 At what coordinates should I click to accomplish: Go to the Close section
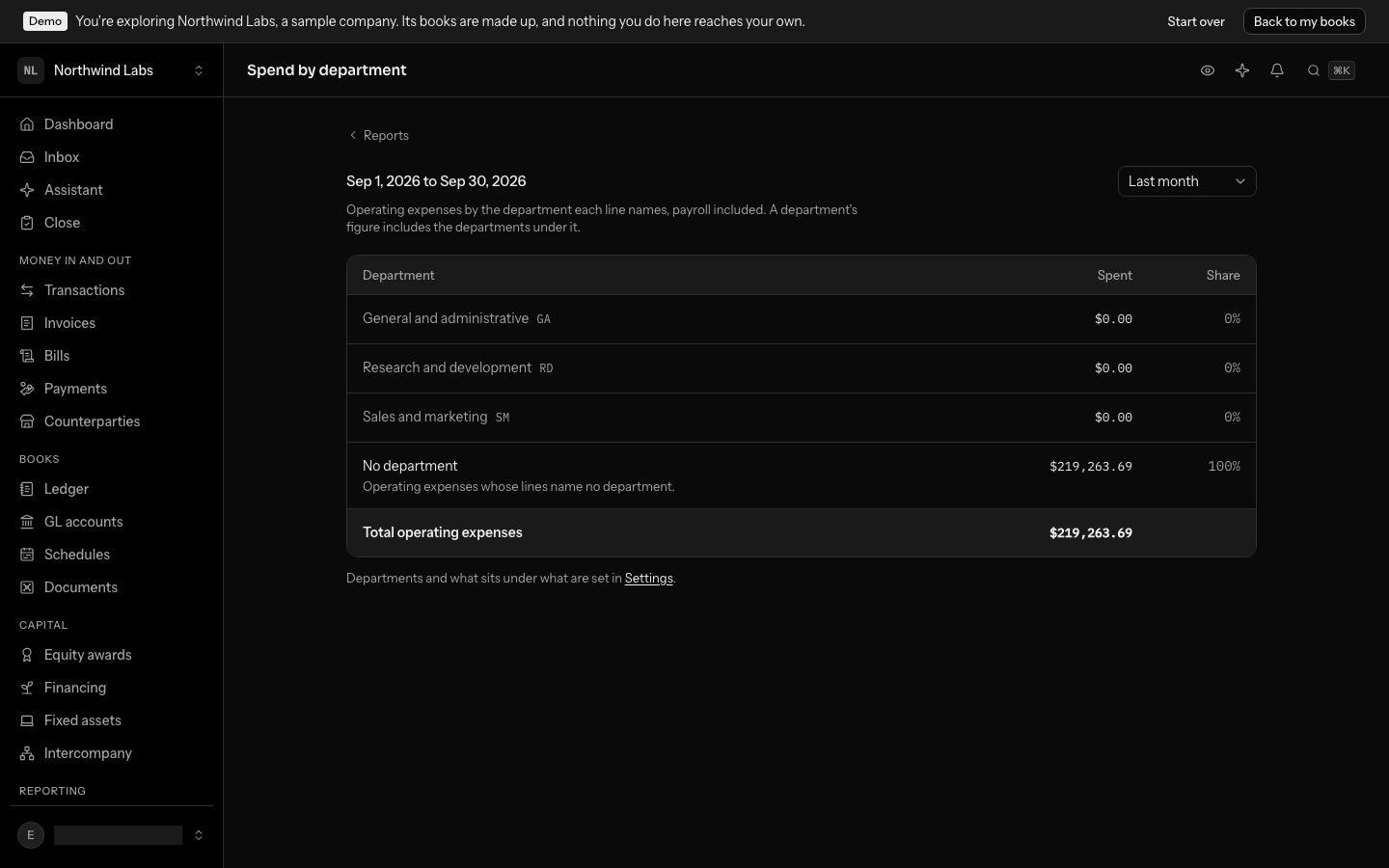point(111,223)
